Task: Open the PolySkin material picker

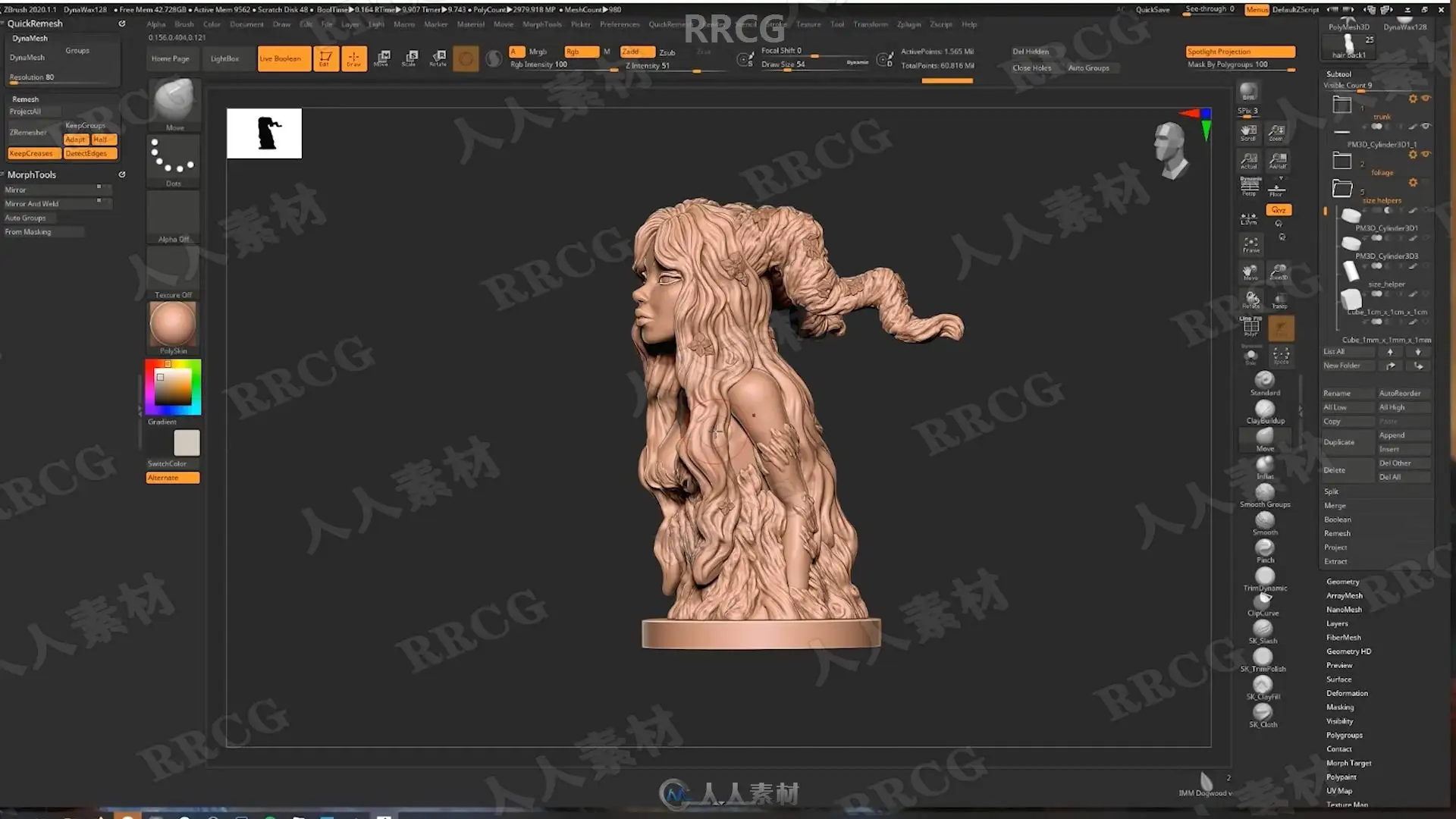Action: 173,328
